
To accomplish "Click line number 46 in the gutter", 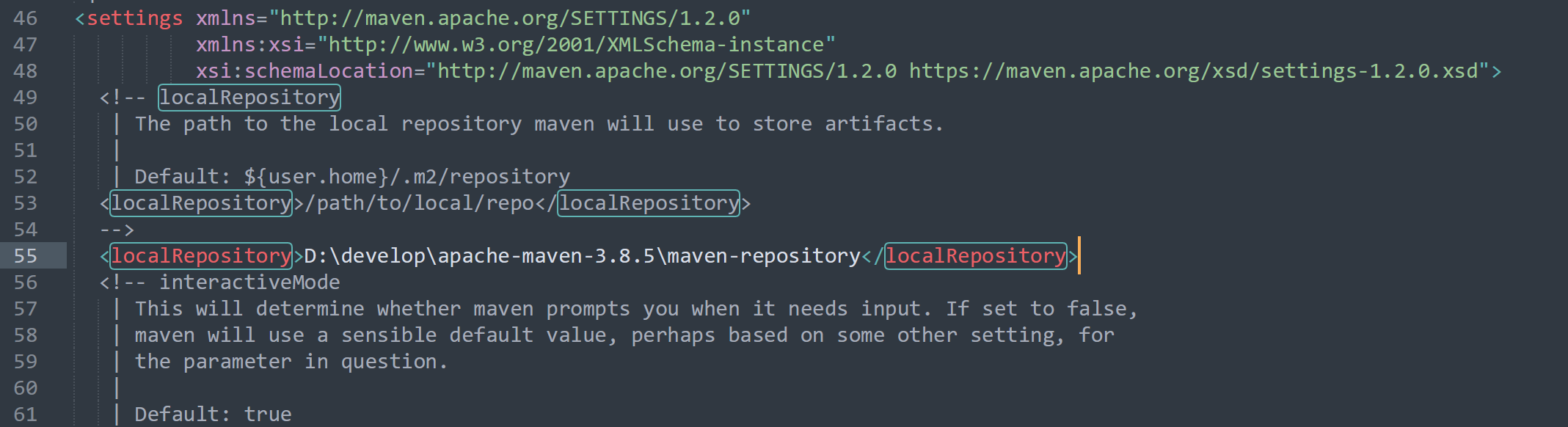I will (x=25, y=18).
